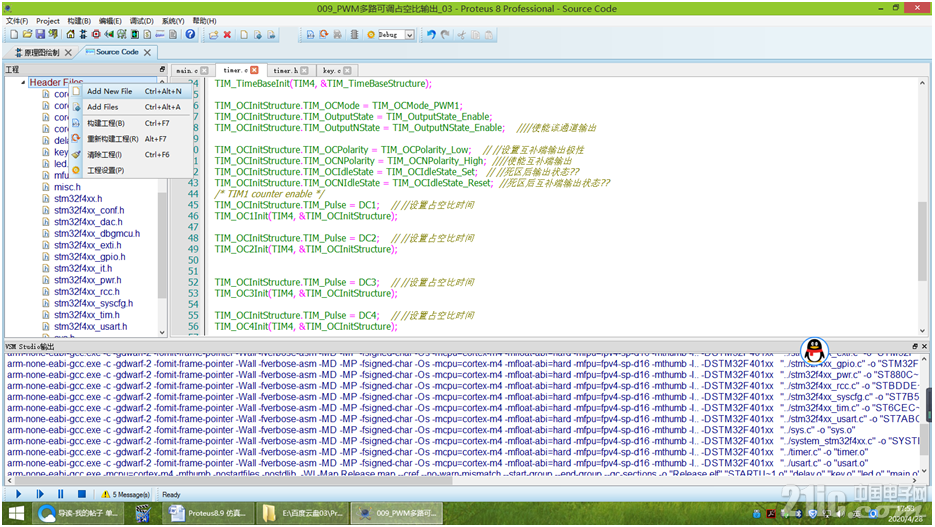
Task: Switch to 原理图绘制 tab
Action: 42,52
